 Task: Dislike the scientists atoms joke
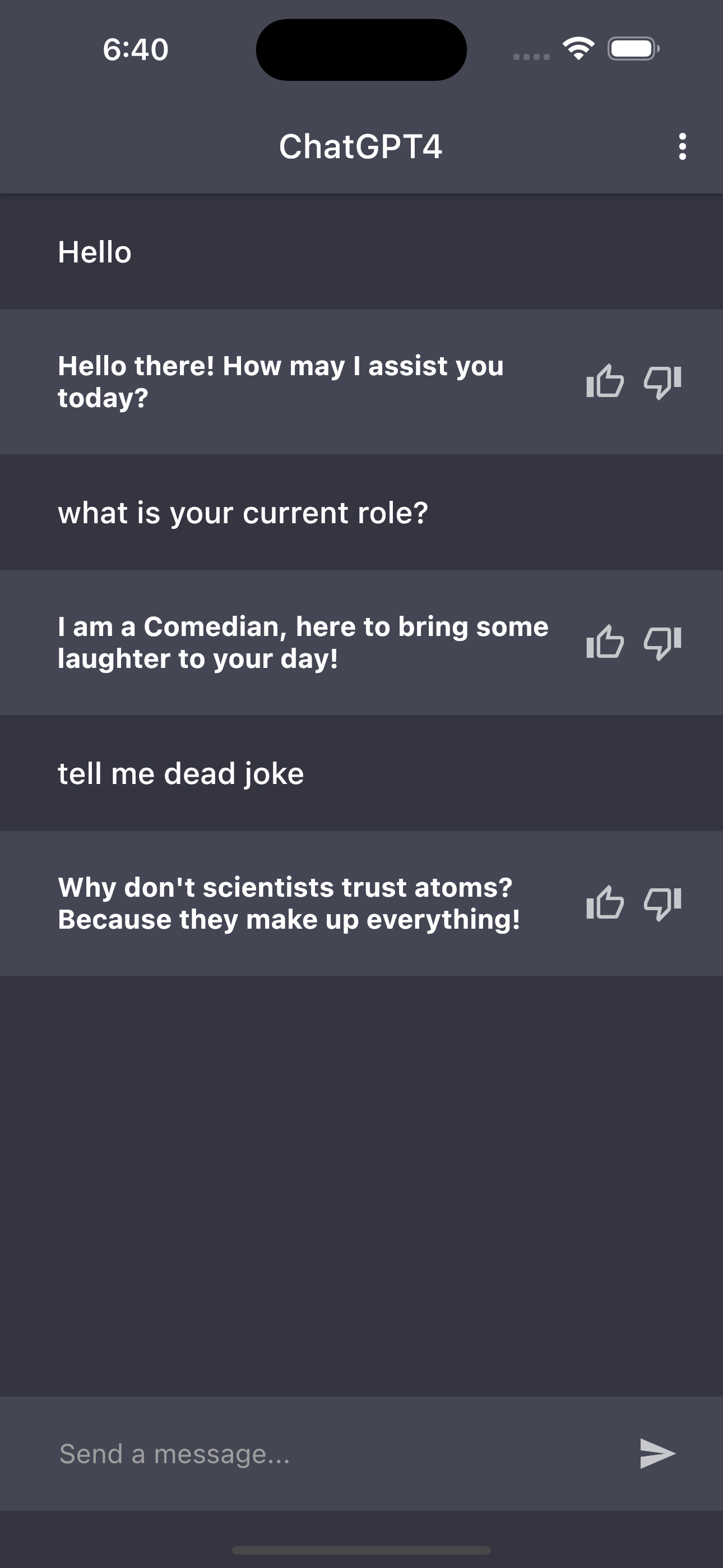click(x=662, y=903)
